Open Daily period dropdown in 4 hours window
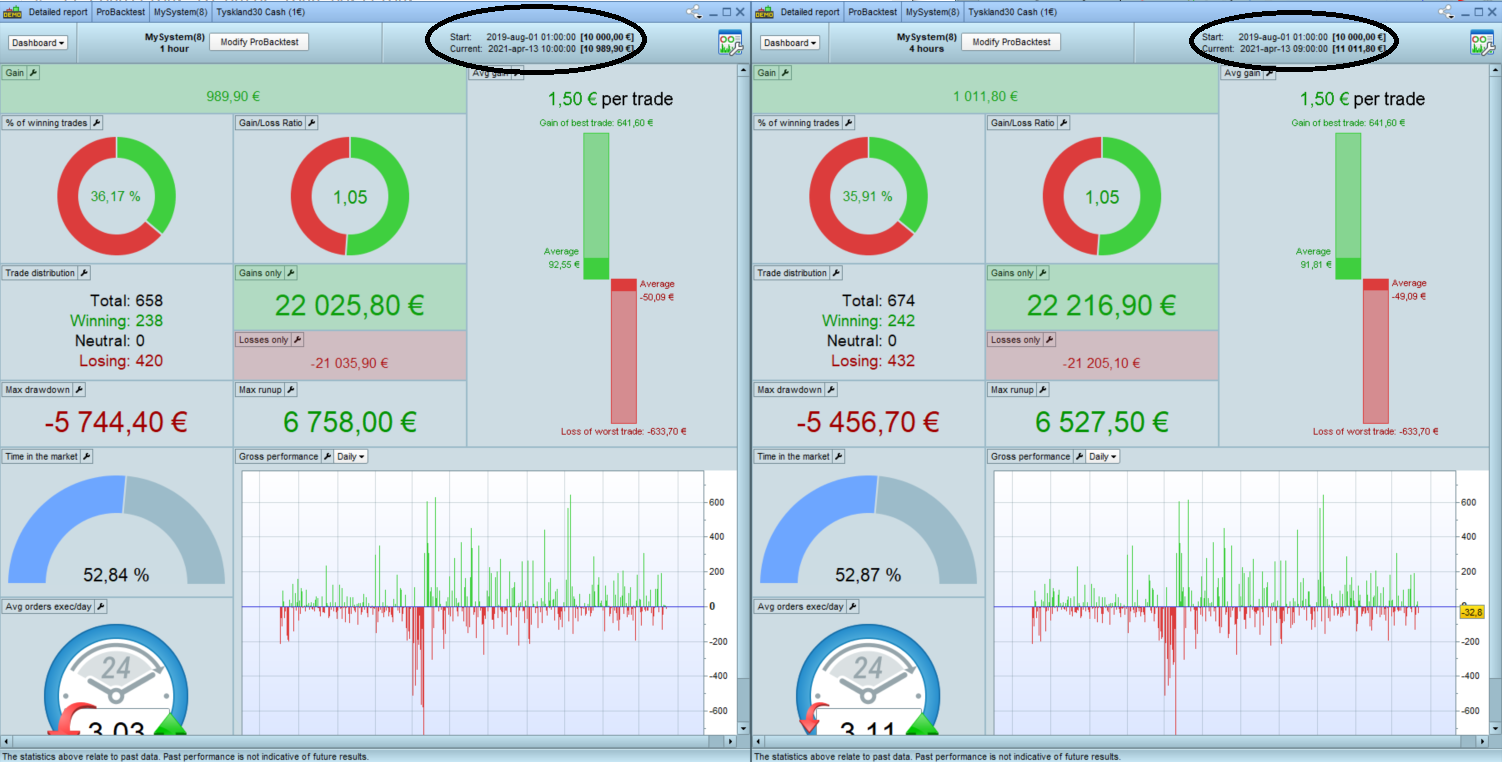This screenshot has width=1504, height=763. [x=1103, y=456]
